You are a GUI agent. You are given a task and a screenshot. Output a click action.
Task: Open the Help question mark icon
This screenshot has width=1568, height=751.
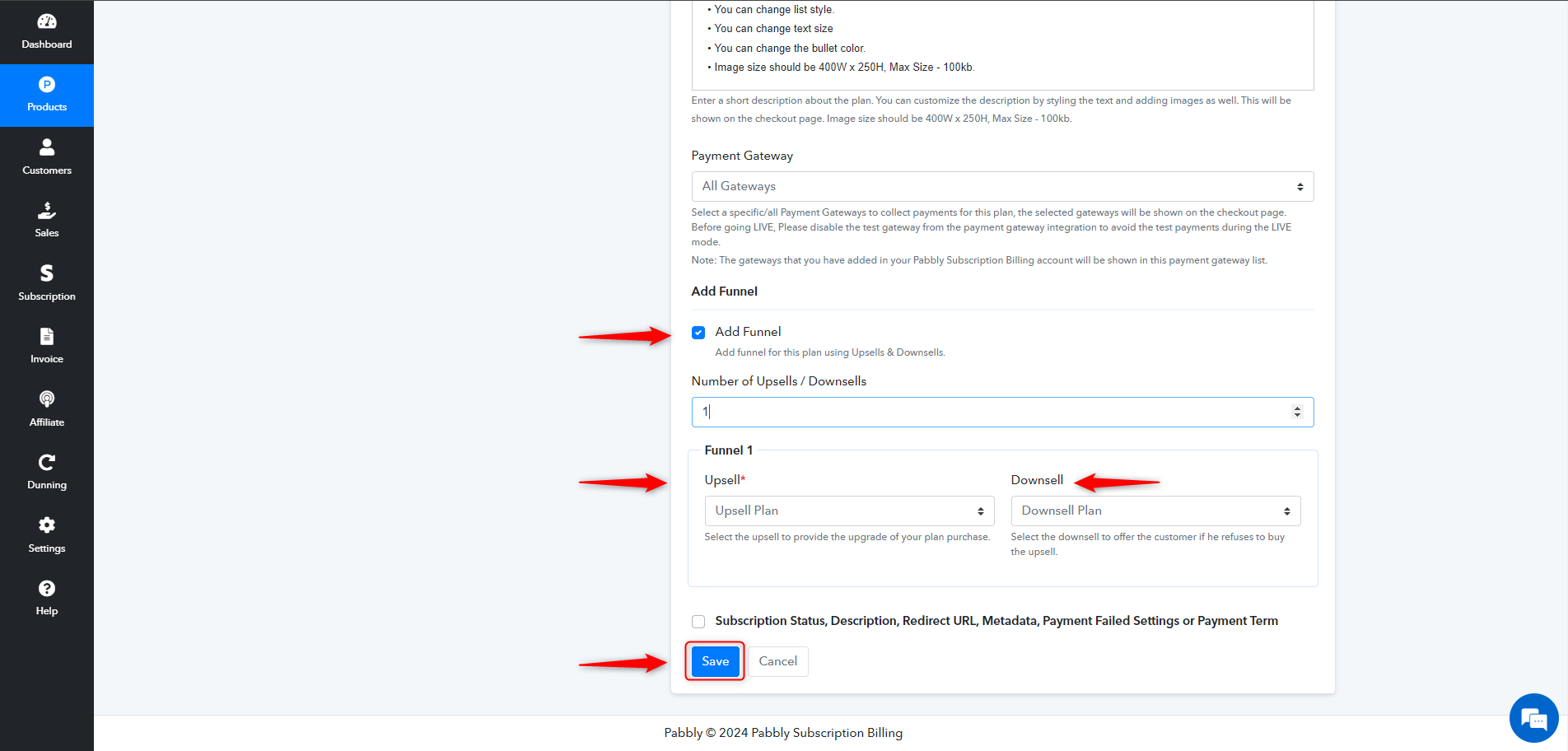(x=47, y=588)
